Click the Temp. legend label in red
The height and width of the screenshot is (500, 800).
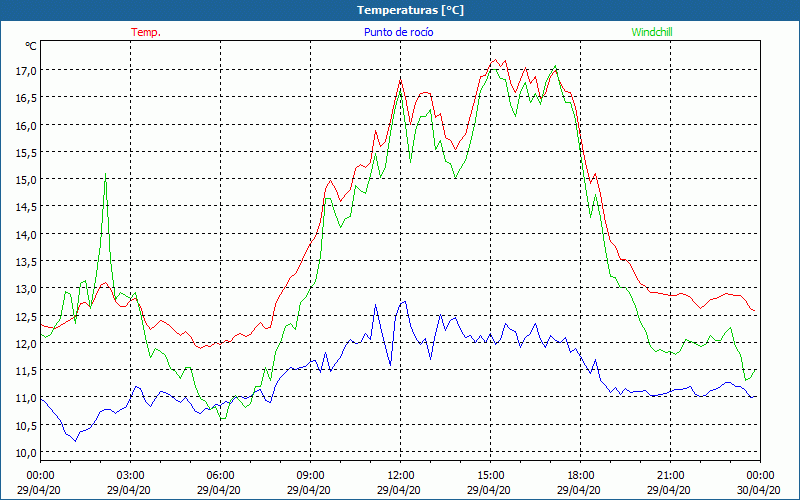146,32
